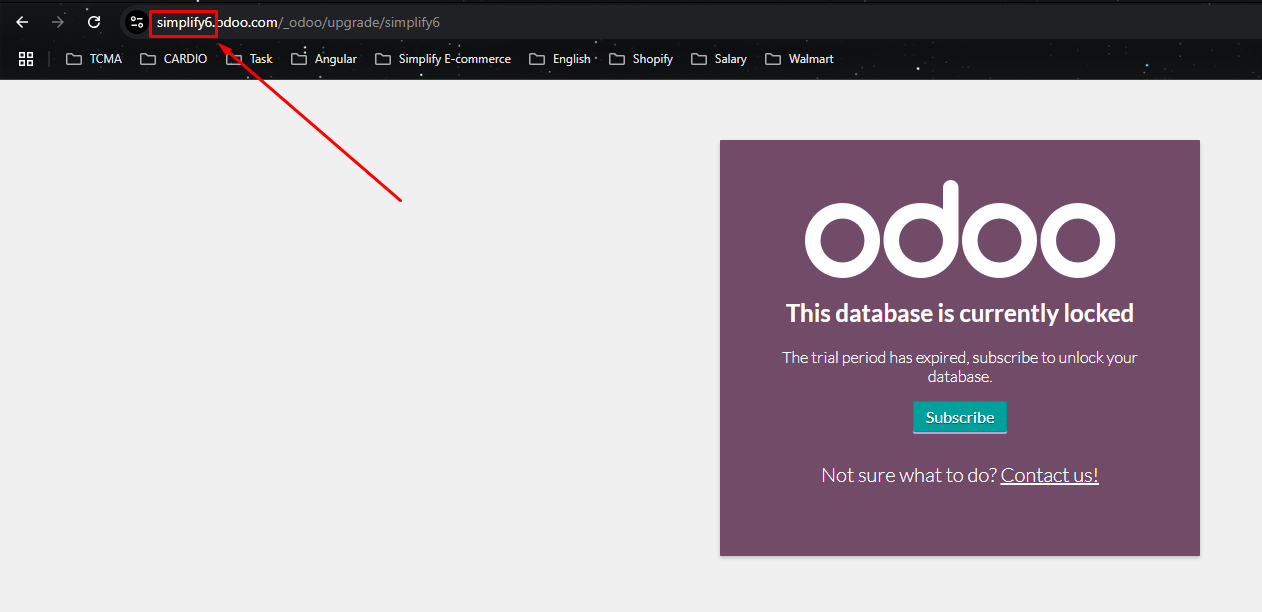This screenshot has width=1262, height=612.
Task: Open the Angular bookmarks folder
Action: 324,59
